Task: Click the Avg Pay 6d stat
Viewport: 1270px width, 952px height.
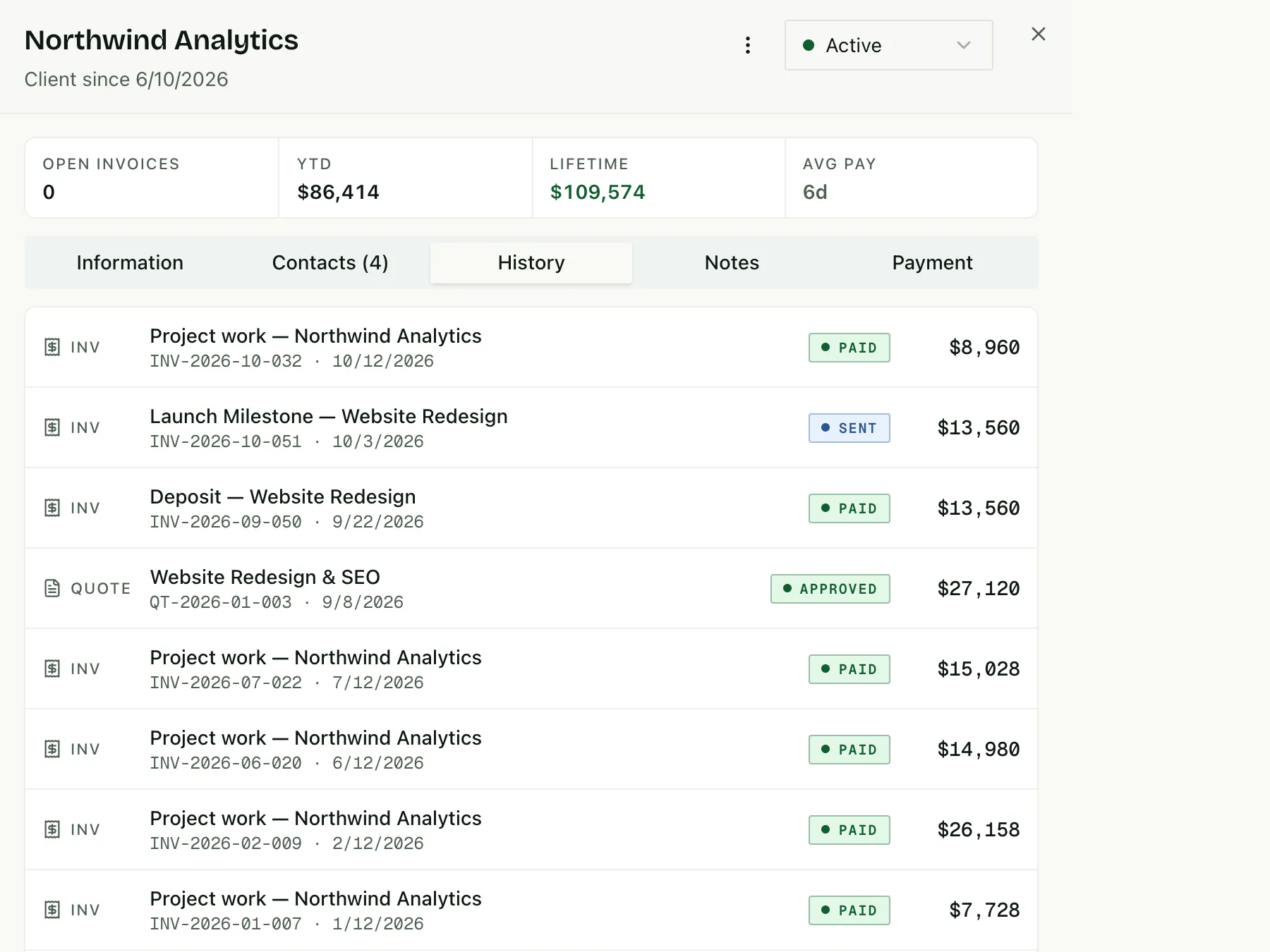Action: [x=911, y=178]
